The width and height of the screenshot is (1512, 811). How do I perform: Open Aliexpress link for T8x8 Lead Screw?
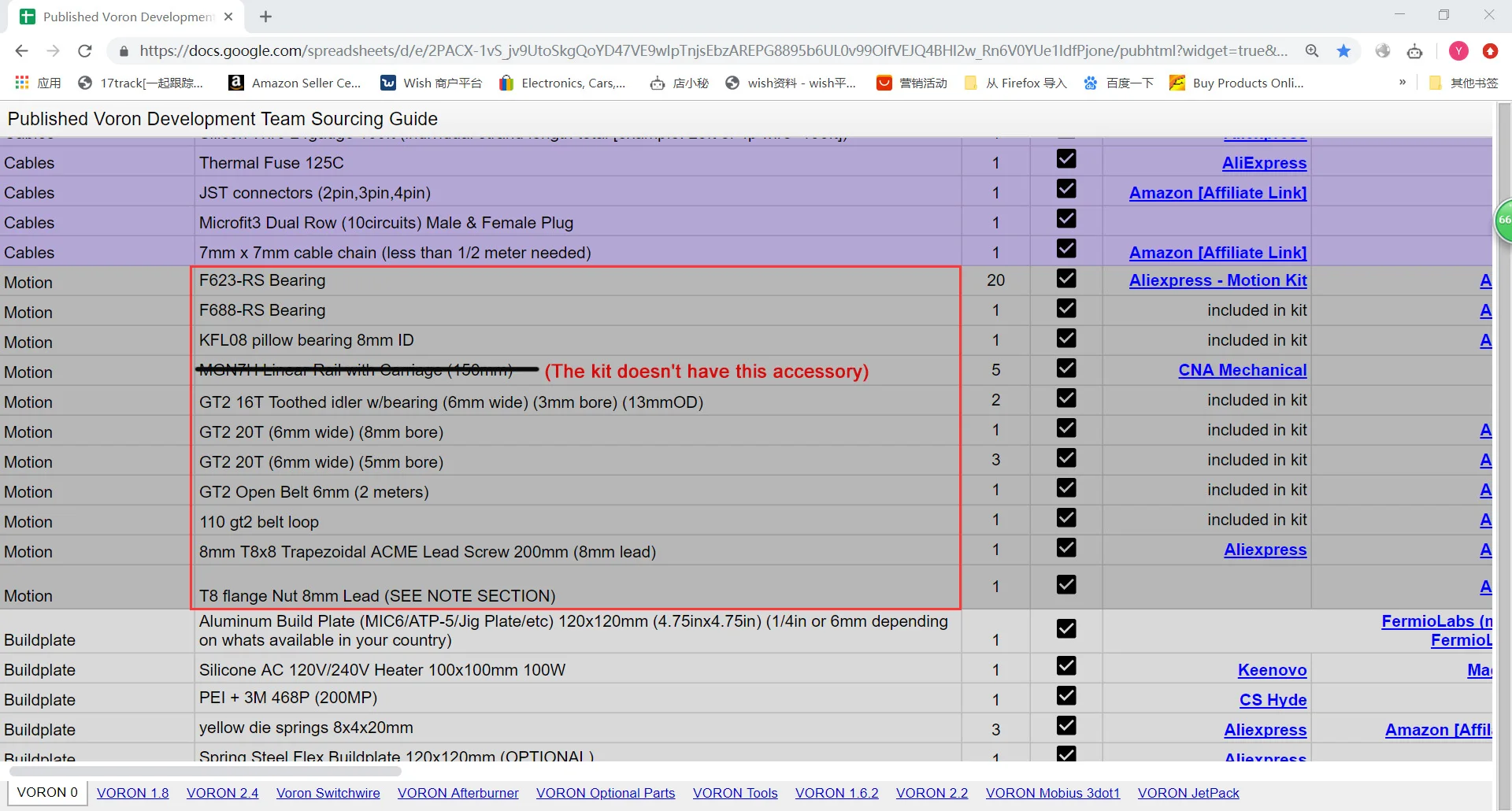[1265, 550]
